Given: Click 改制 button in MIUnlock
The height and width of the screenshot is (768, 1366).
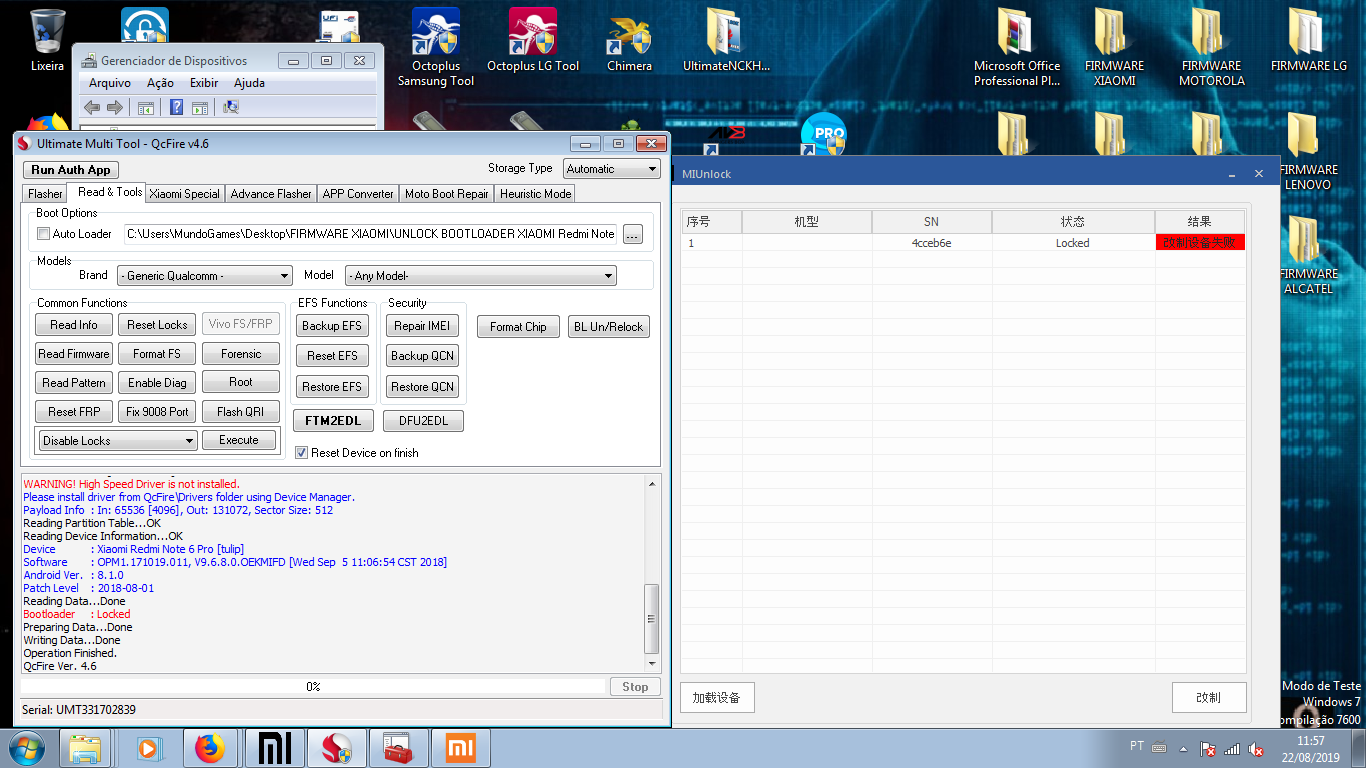Looking at the screenshot, I should tap(1209, 698).
